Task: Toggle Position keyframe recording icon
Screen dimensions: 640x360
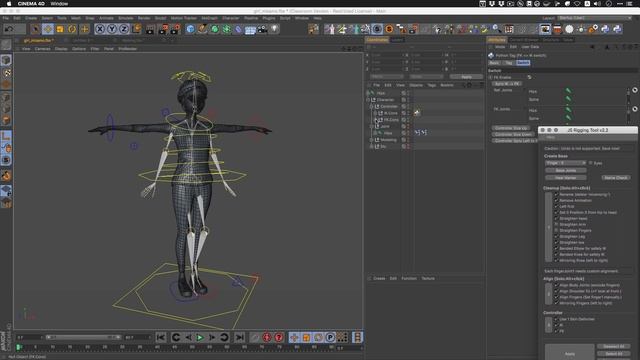Action: click(294, 337)
